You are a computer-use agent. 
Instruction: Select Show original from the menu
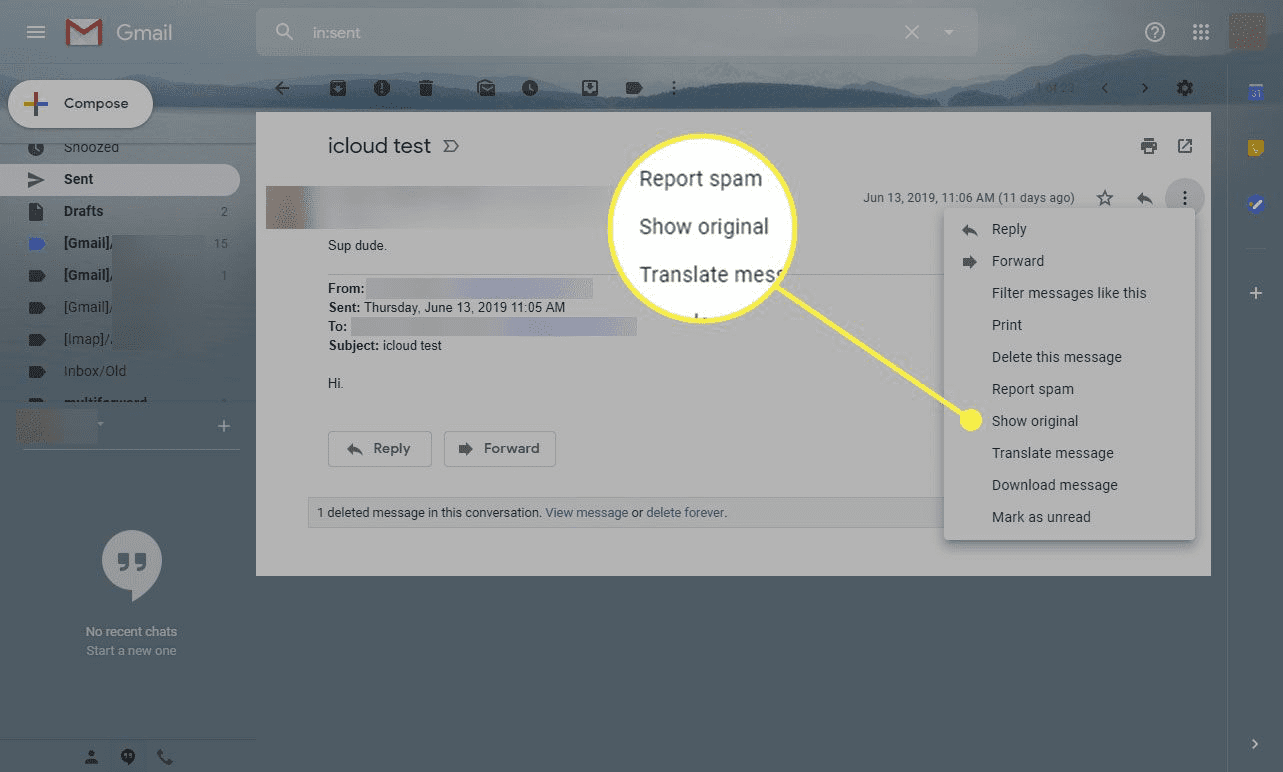[x=1034, y=421]
